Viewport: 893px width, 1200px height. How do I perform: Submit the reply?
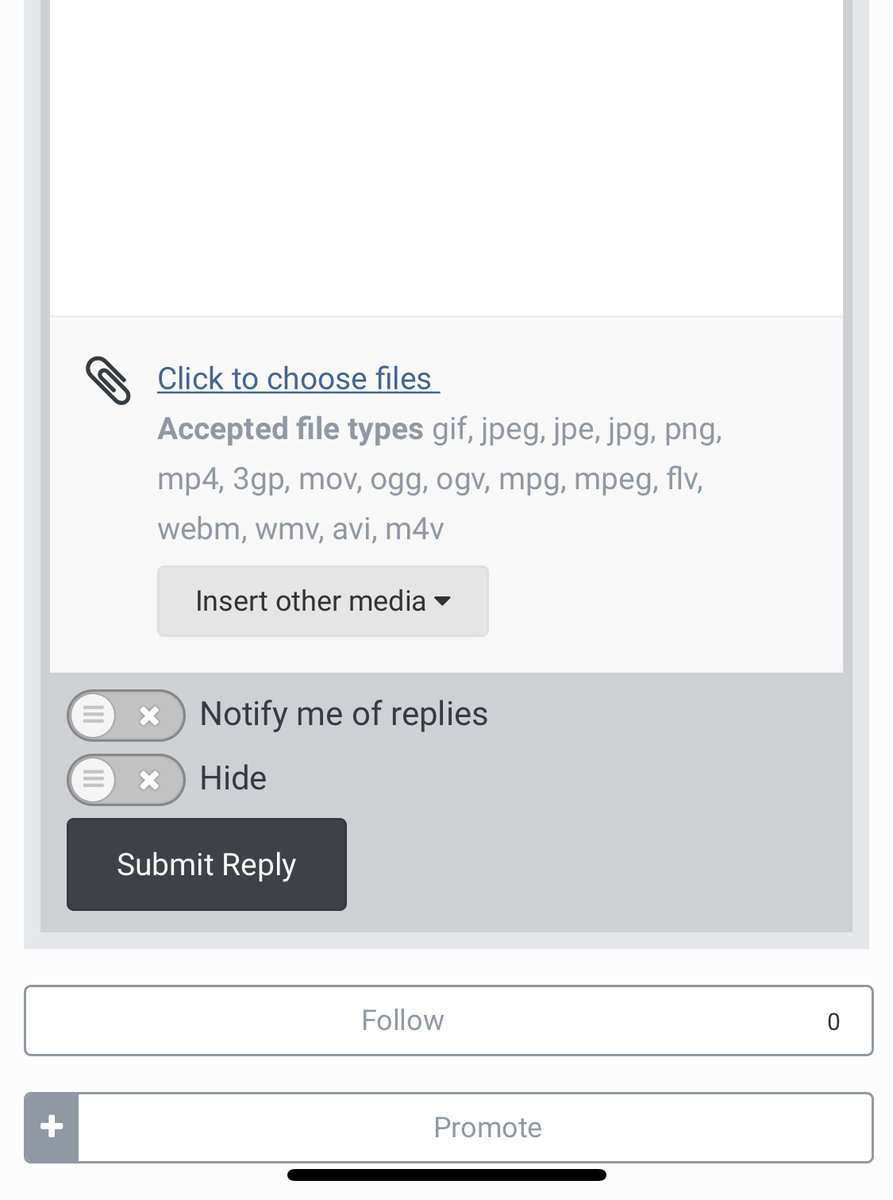click(x=207, y=864)
